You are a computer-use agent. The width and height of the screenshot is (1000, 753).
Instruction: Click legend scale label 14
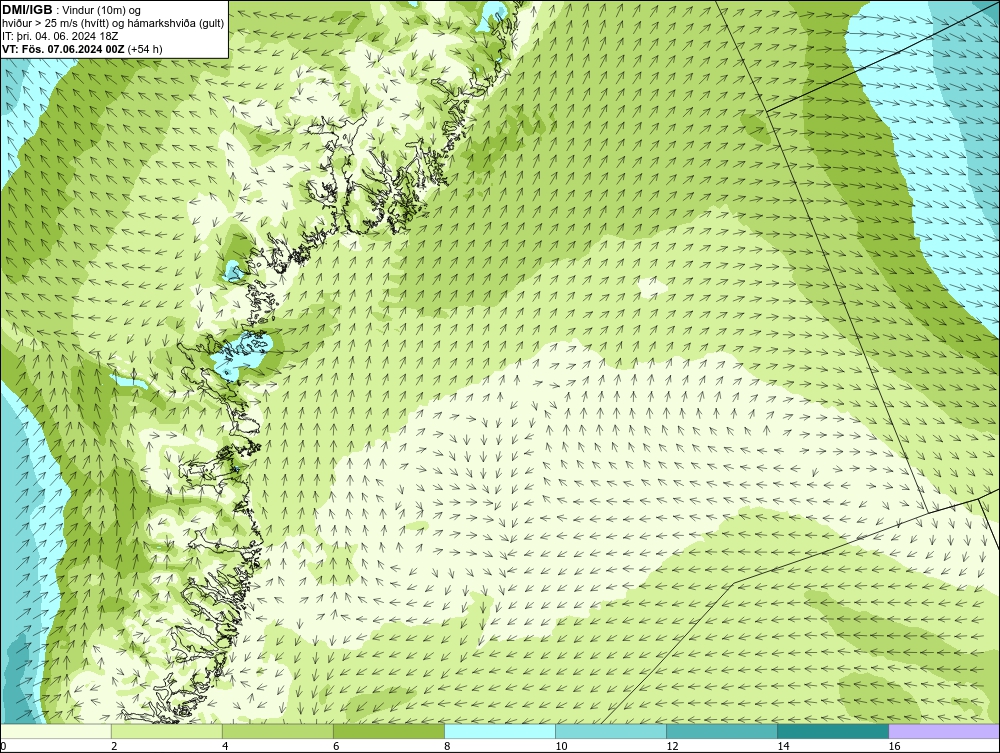(783, 746)
